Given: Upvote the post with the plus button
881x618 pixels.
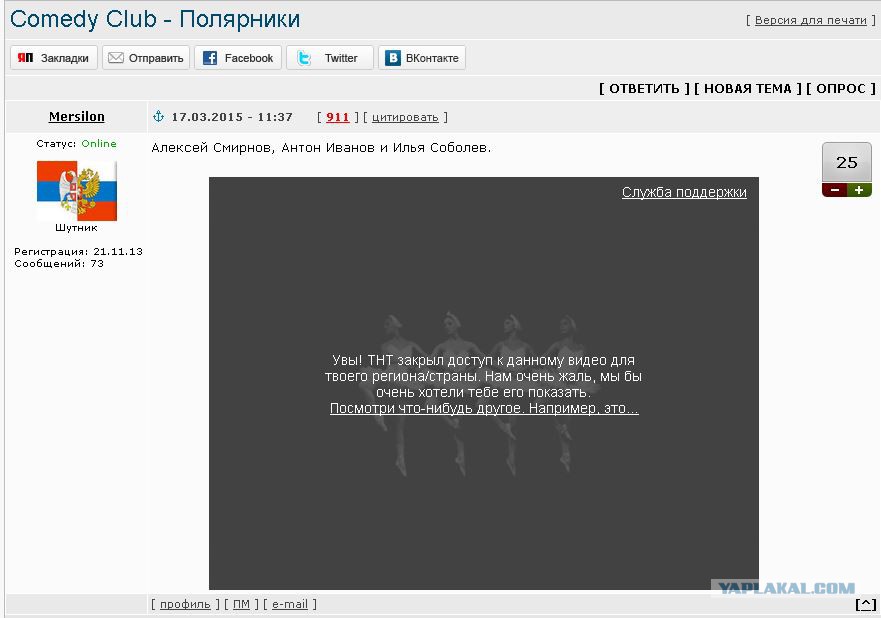Looking at the screenshot, I should (x=859, y=190).
